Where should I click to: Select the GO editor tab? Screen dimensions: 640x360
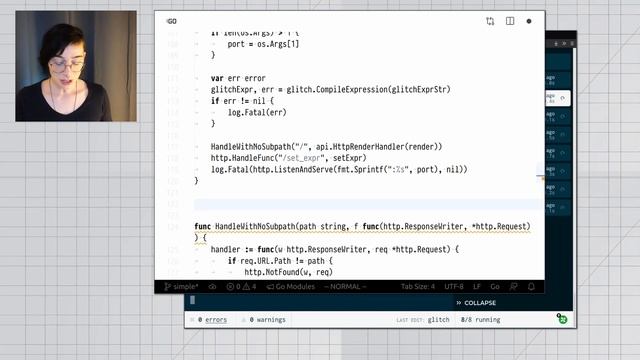[172, 21]
